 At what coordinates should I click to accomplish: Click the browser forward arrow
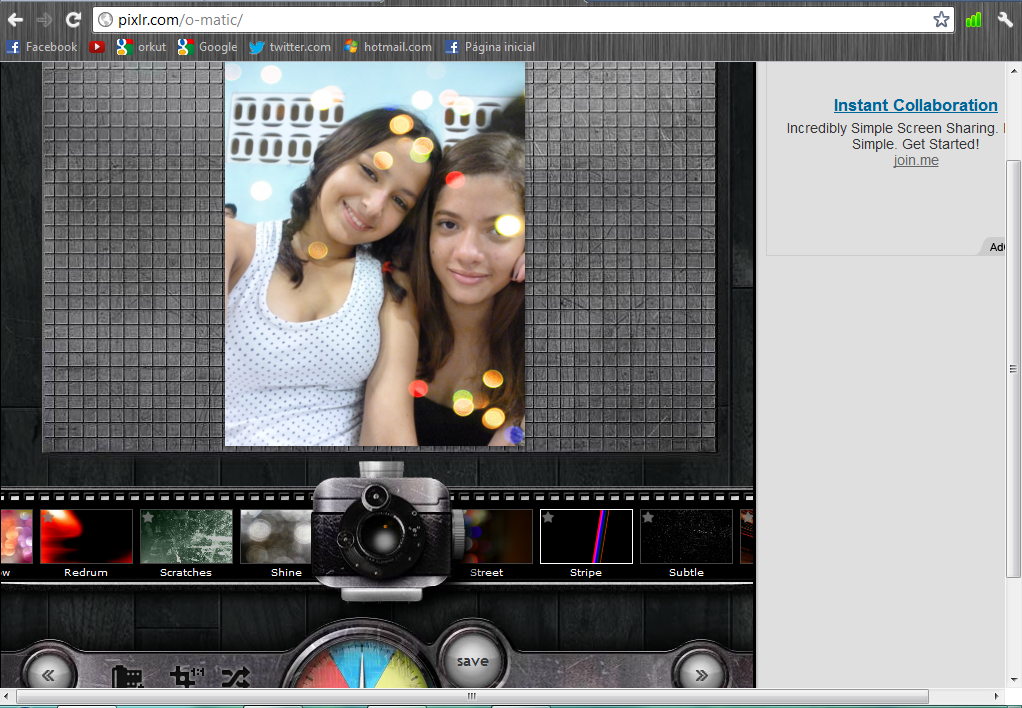(44, 20)
